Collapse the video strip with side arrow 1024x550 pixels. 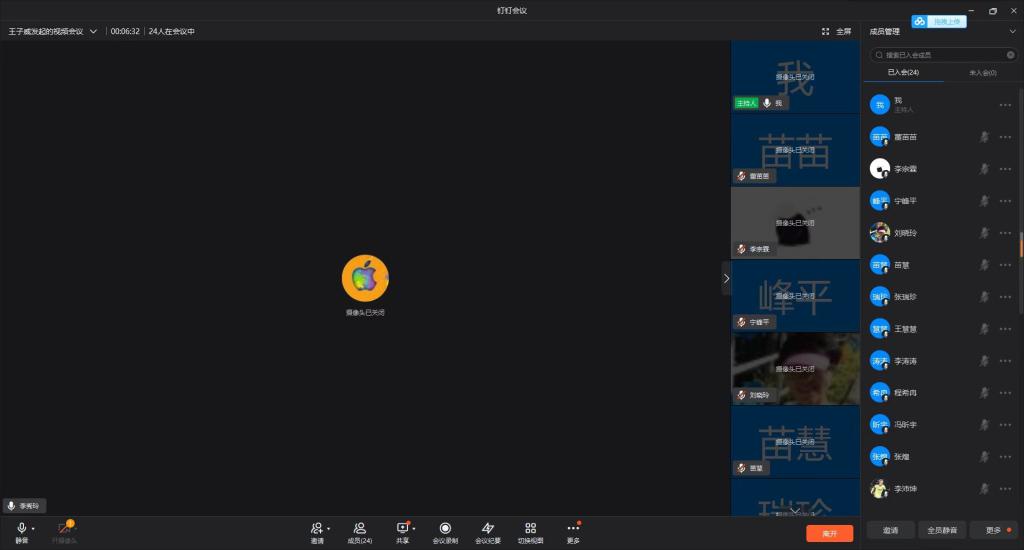click(x=726, y=278)
